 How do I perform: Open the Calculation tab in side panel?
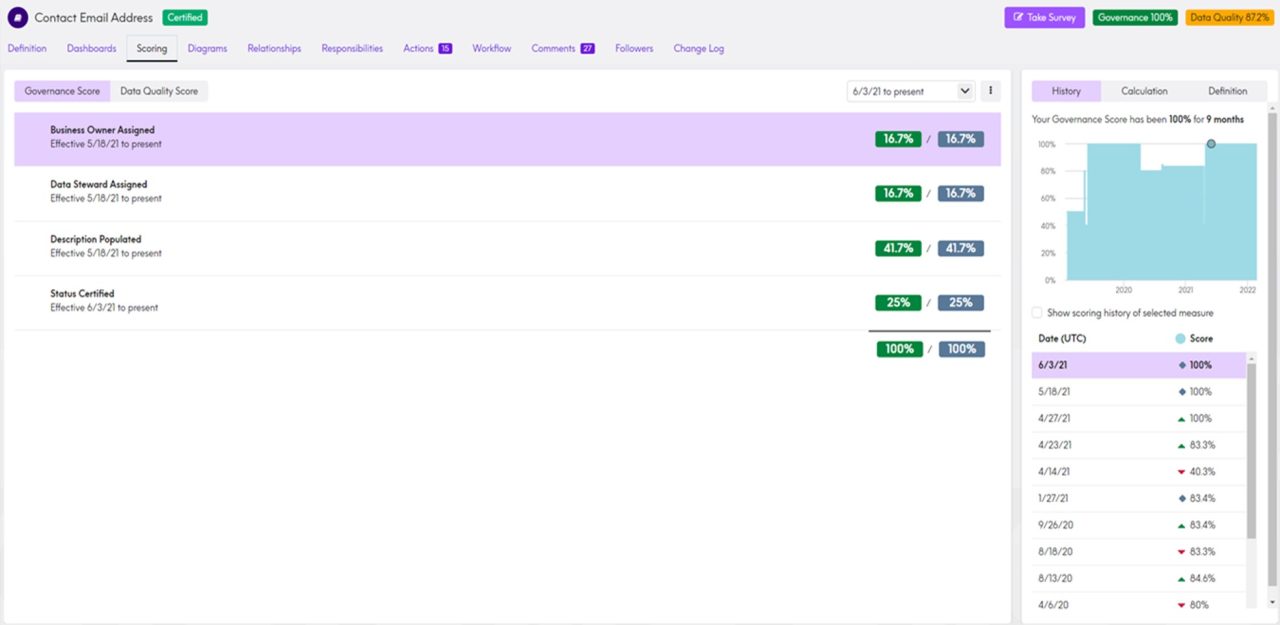1144,91
